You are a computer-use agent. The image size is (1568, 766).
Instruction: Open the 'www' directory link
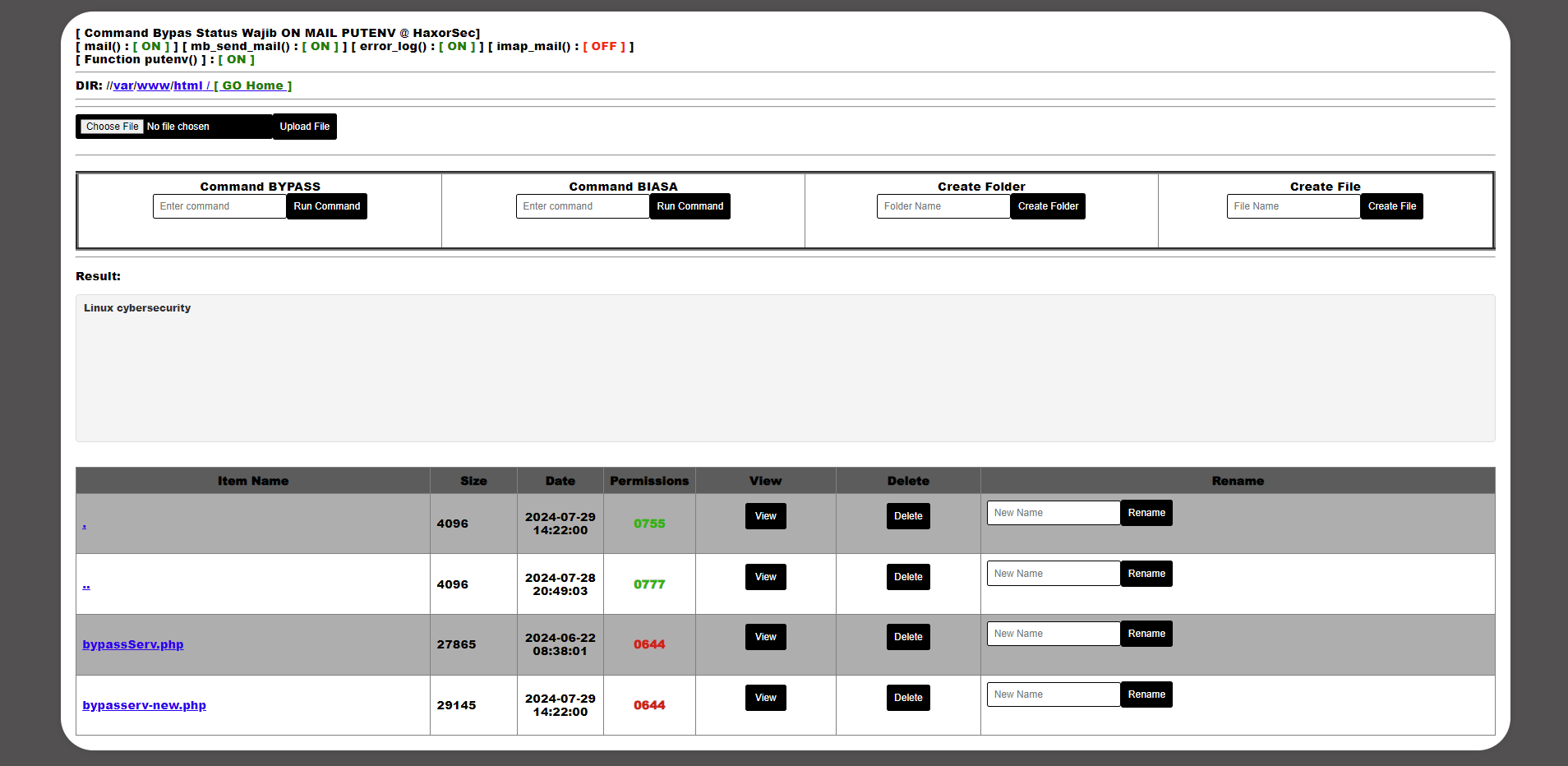(x=154, y=85)
